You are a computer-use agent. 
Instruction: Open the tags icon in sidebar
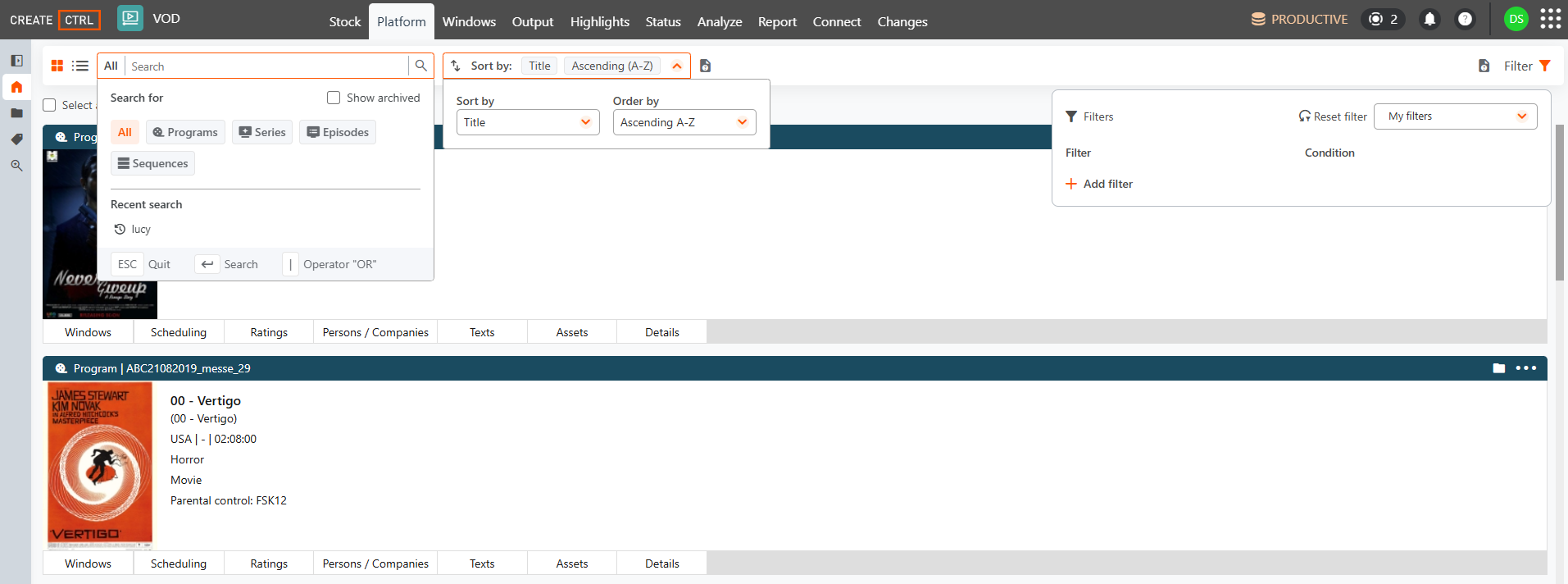(x=16, y=139)
